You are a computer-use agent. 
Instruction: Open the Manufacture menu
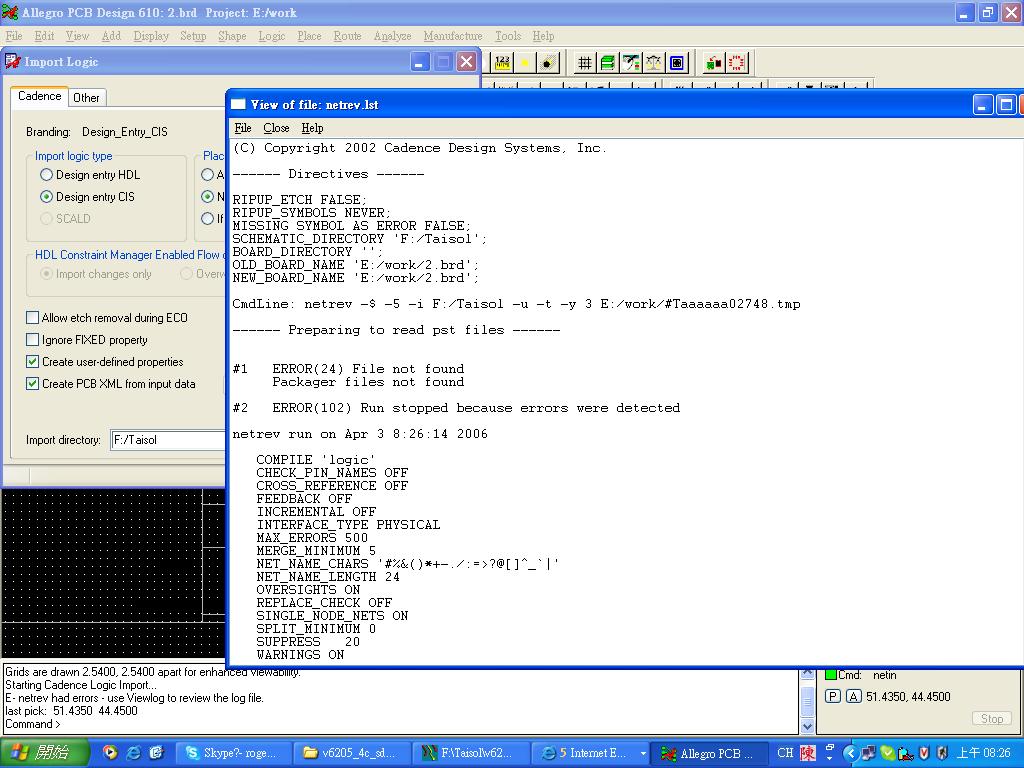[452, 36]
